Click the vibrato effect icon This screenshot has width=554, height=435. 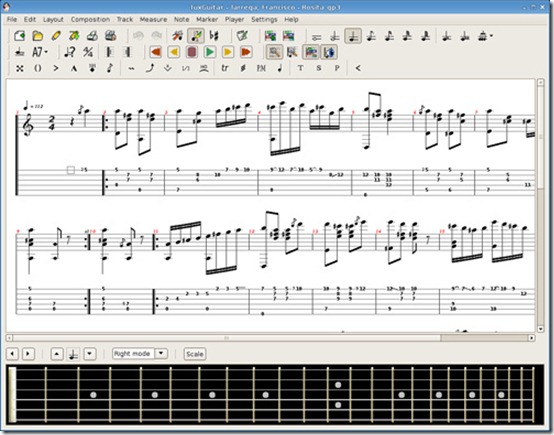pyautogui.click(x=131, y=68)
